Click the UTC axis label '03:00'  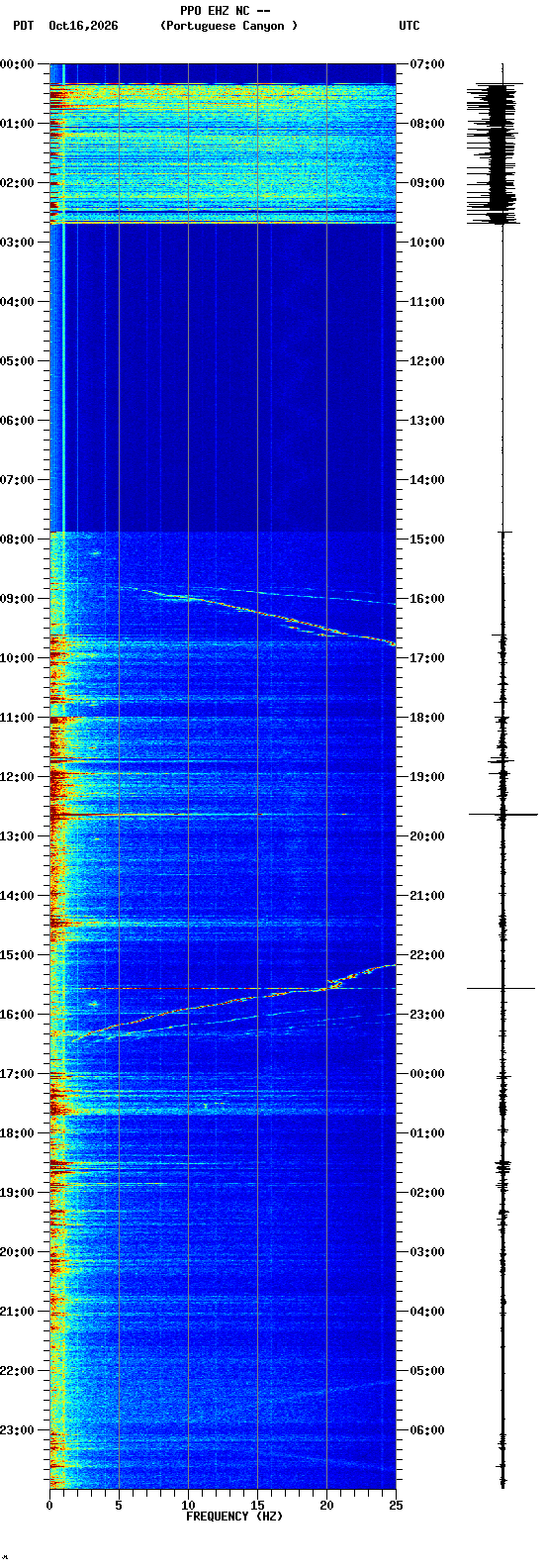click(427, 1252)
